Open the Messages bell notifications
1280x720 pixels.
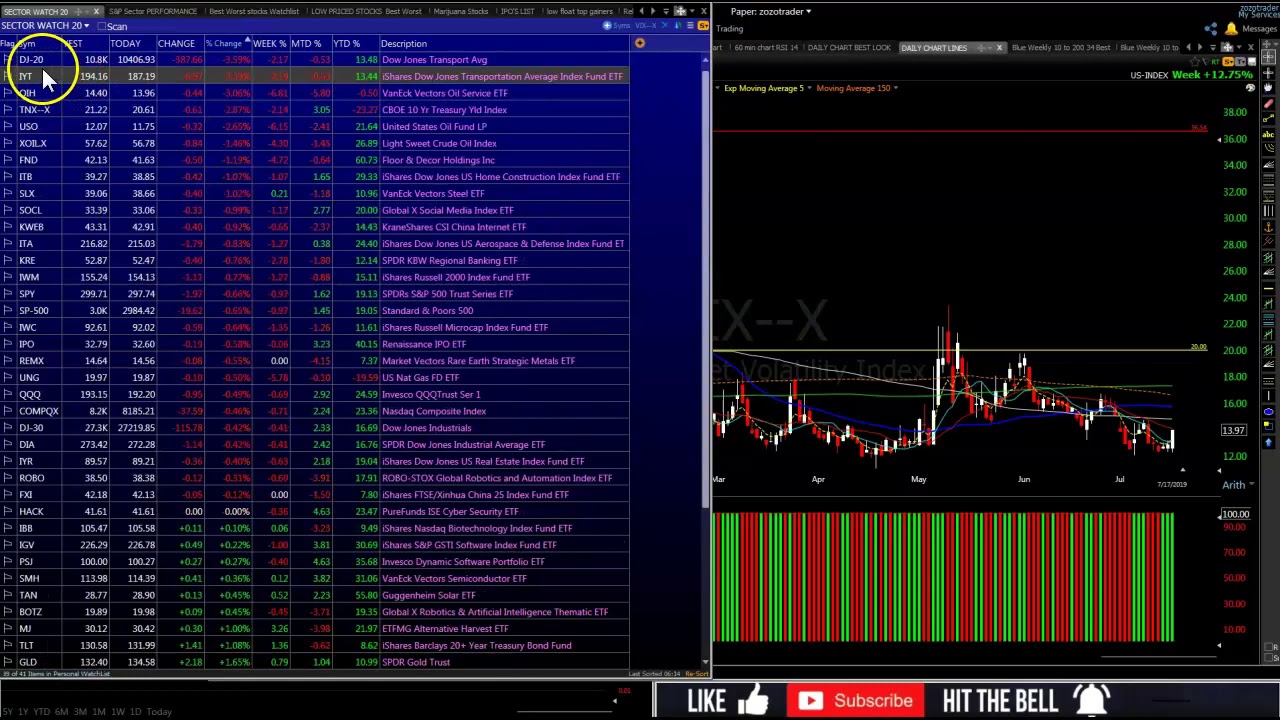tap(1231, 29)
